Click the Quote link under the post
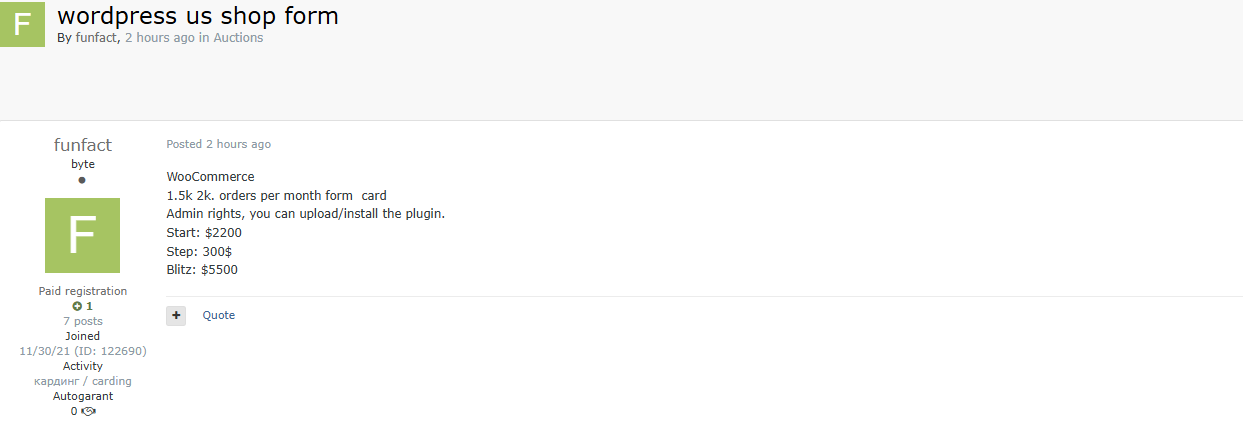 [x=219, y=315]
